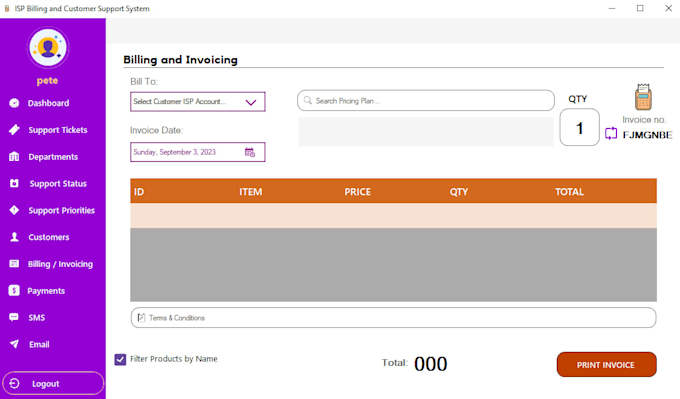Image resolution: width=680 pixels, height=399 pixels.
Task: Minimize the application window
Action: (612, 8)
